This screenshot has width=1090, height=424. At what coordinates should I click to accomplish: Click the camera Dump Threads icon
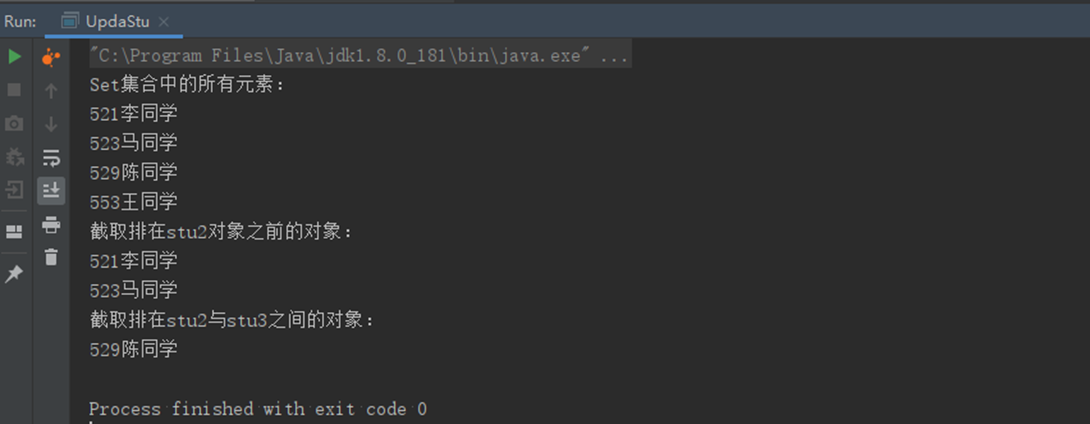14,124
